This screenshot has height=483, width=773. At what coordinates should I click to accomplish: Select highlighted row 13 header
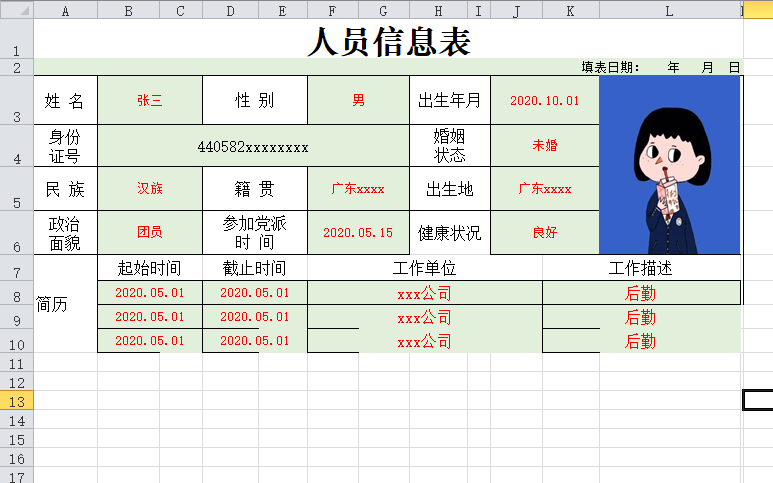17,400
